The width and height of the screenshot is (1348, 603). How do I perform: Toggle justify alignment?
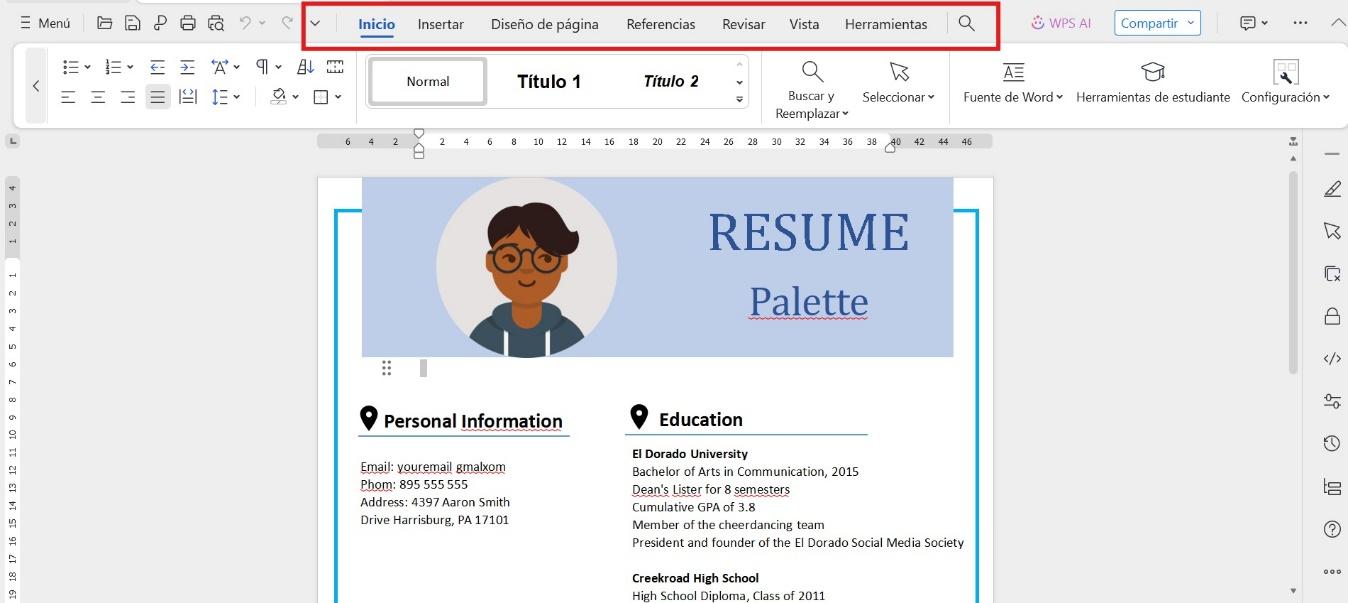pos(157,97)
